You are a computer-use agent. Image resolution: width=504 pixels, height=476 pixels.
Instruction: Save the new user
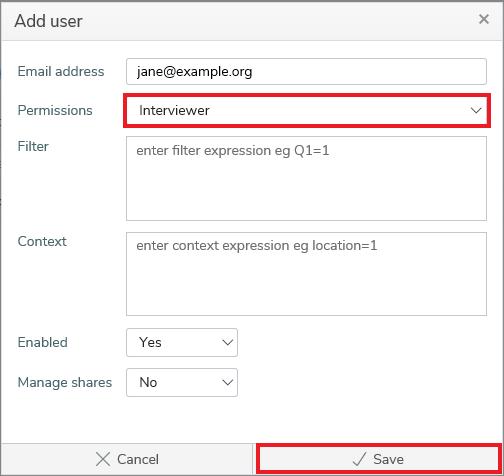point(379,459)
